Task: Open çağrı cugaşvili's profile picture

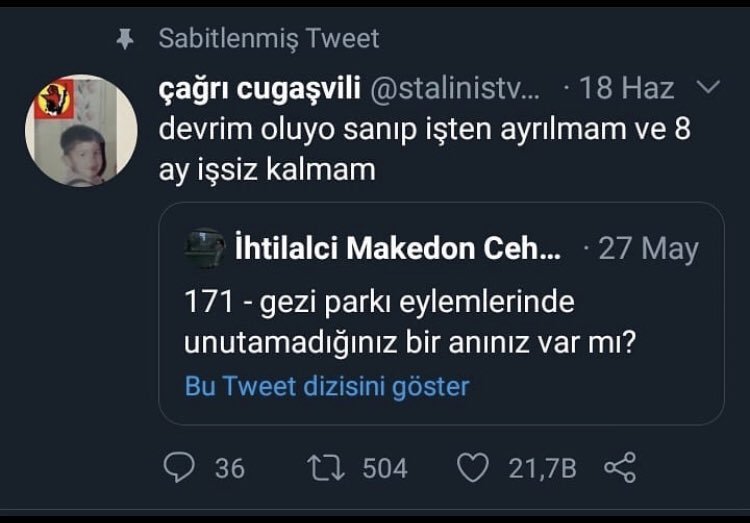Action: (81, 130)
